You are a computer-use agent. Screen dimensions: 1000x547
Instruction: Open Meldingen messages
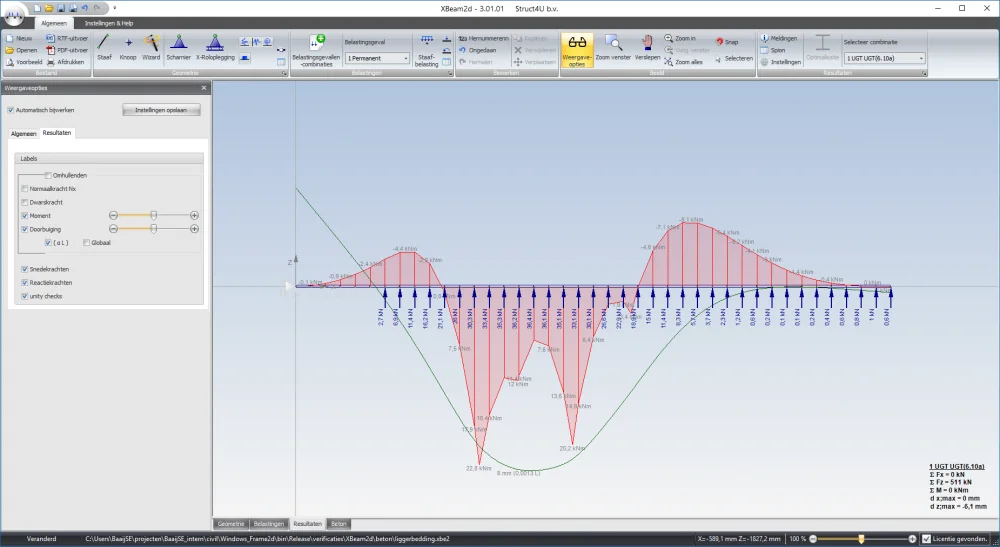pos(779,38)
